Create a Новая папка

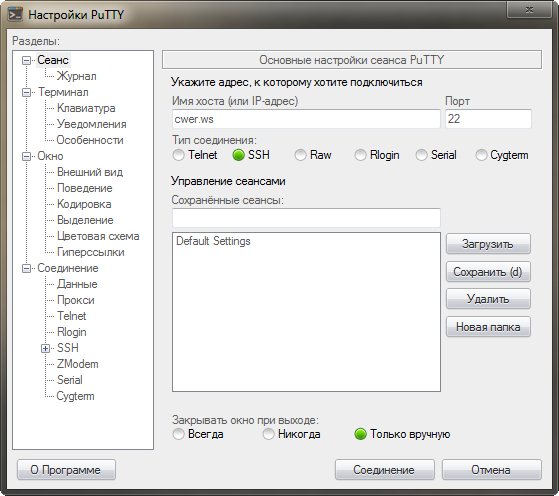(488, 327)
